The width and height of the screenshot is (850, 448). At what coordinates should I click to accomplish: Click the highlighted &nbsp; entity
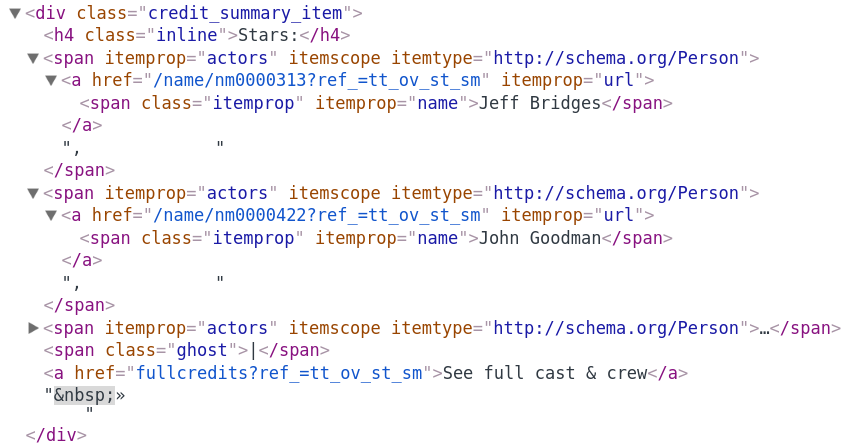pyautogui.click(x=83, y=395)
